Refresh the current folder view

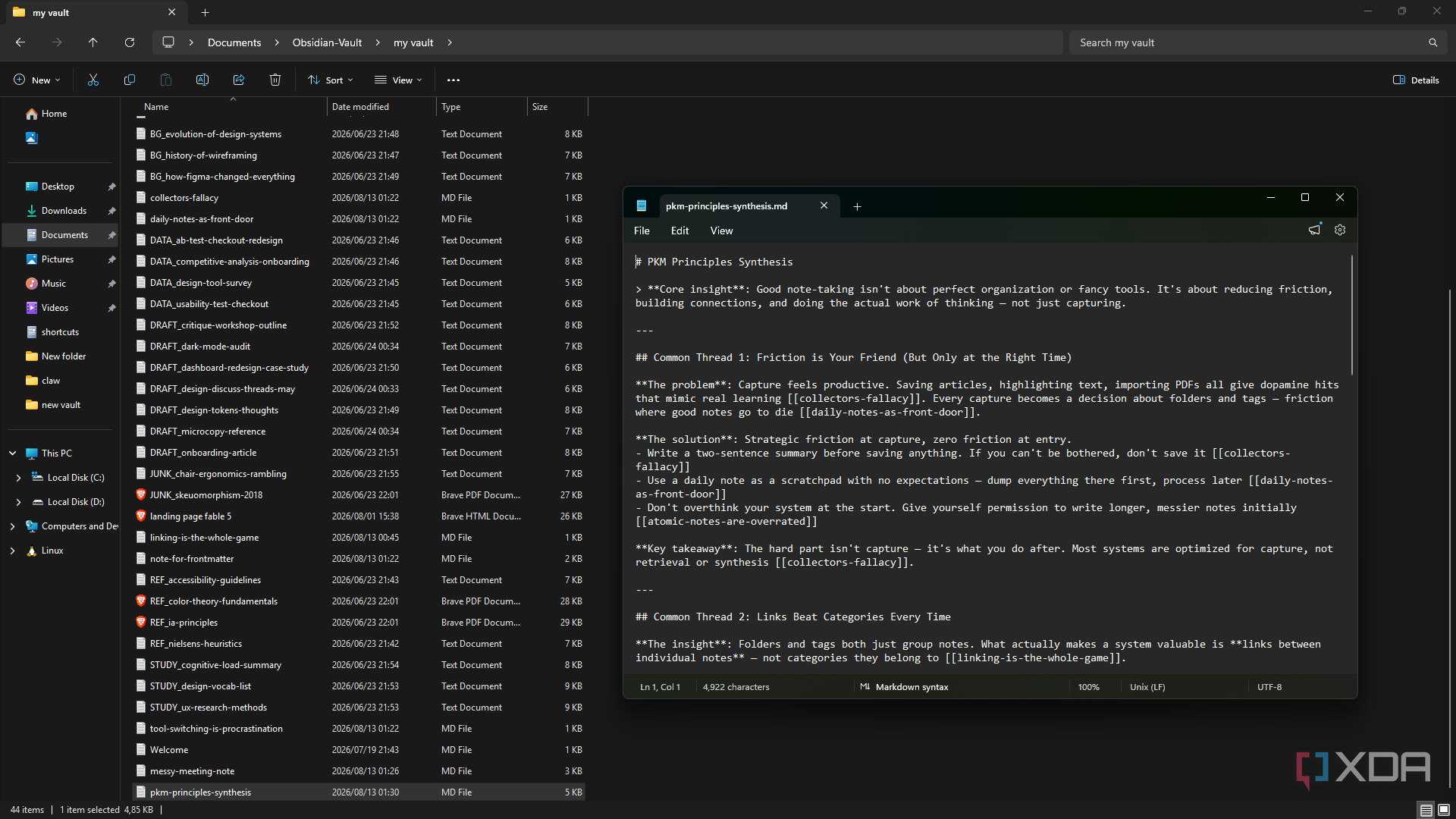[130, 42]
